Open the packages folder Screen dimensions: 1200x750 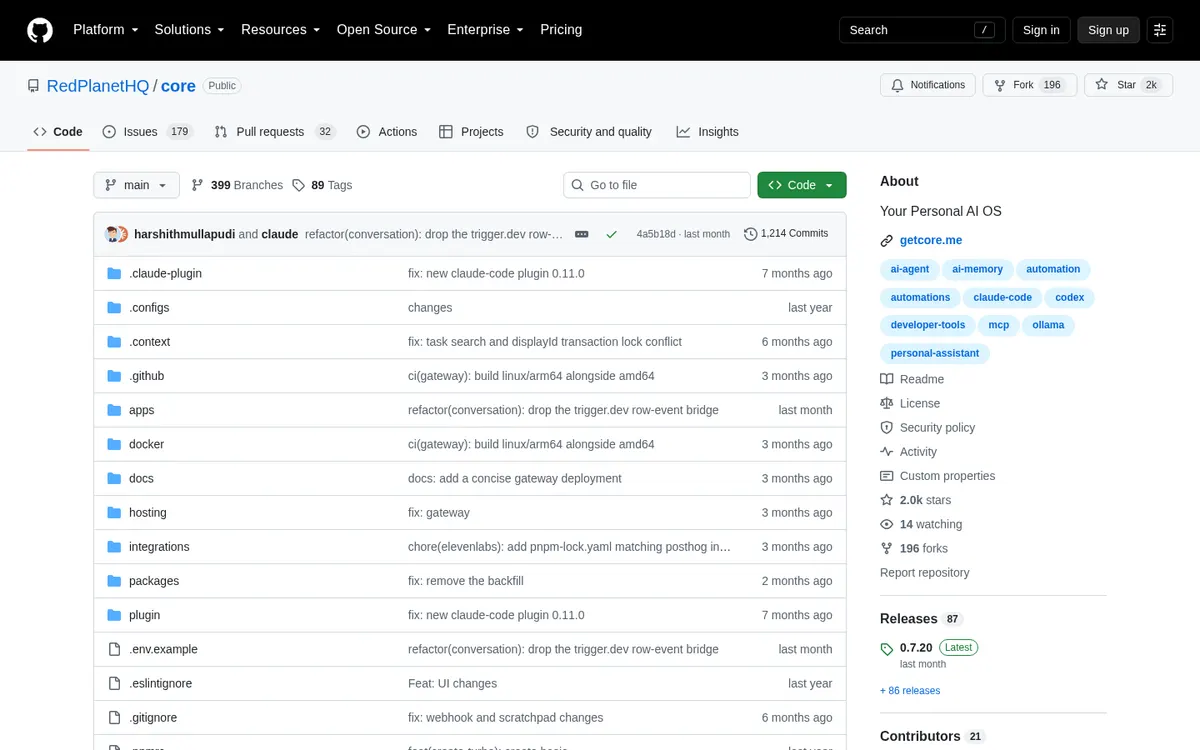tap(154, 581)
